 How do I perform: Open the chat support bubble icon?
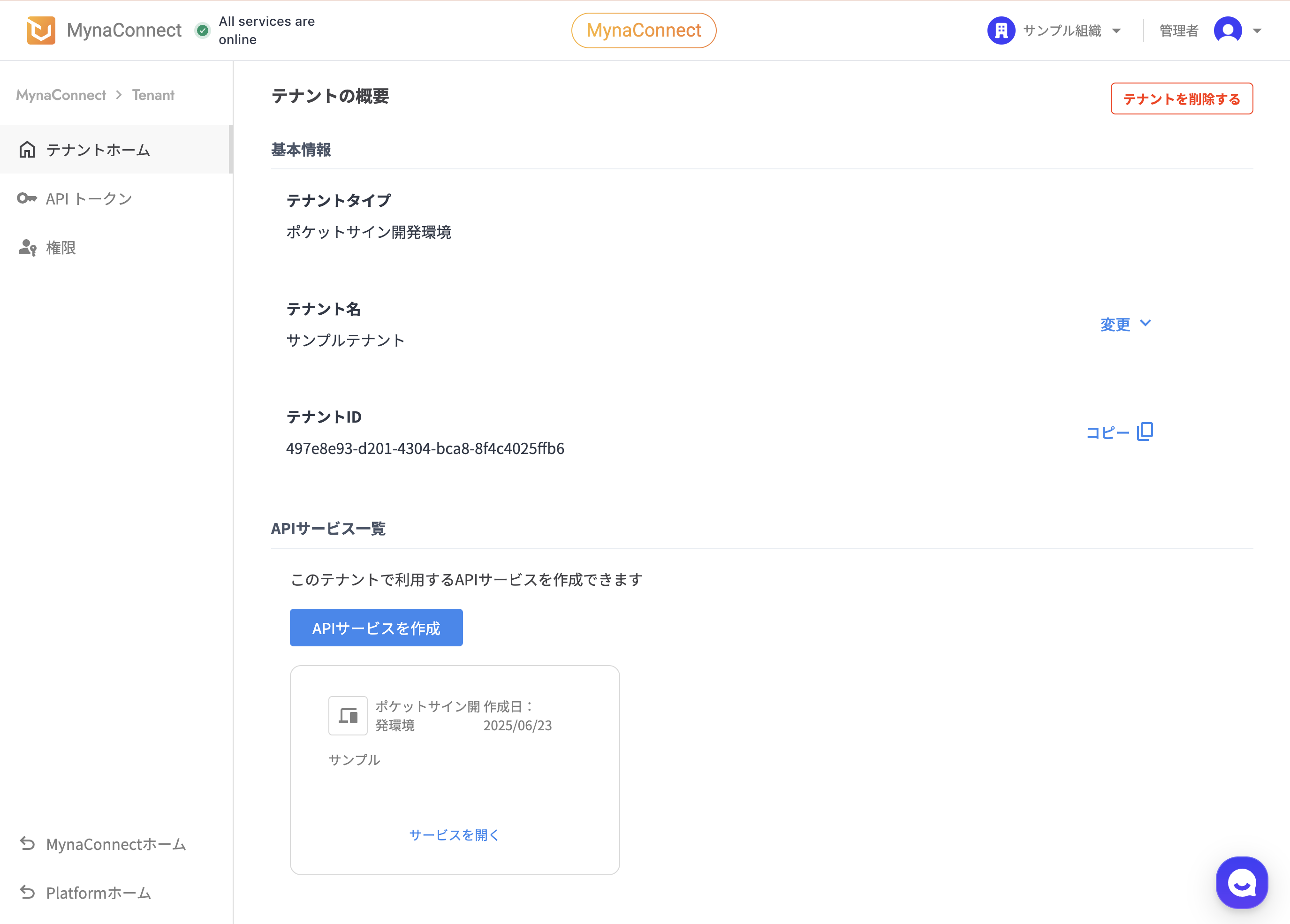1242,883
